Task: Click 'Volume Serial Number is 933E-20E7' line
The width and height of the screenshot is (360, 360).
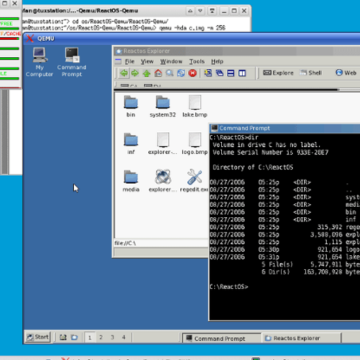Action: pyautogui.click(x=271, y=153)
